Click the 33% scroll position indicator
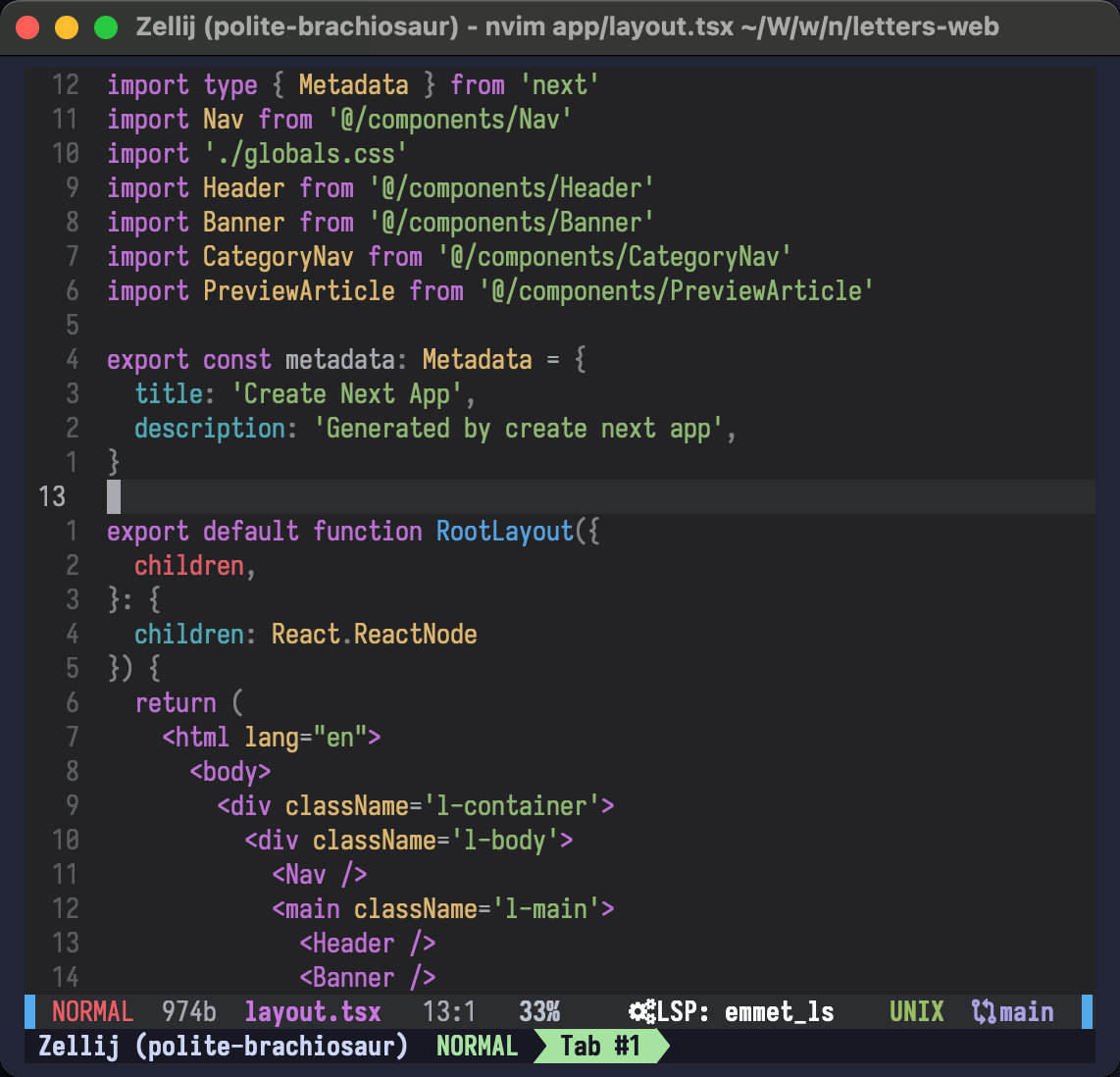Viewport: 1120px width, 1077px height. point(539,1012)
